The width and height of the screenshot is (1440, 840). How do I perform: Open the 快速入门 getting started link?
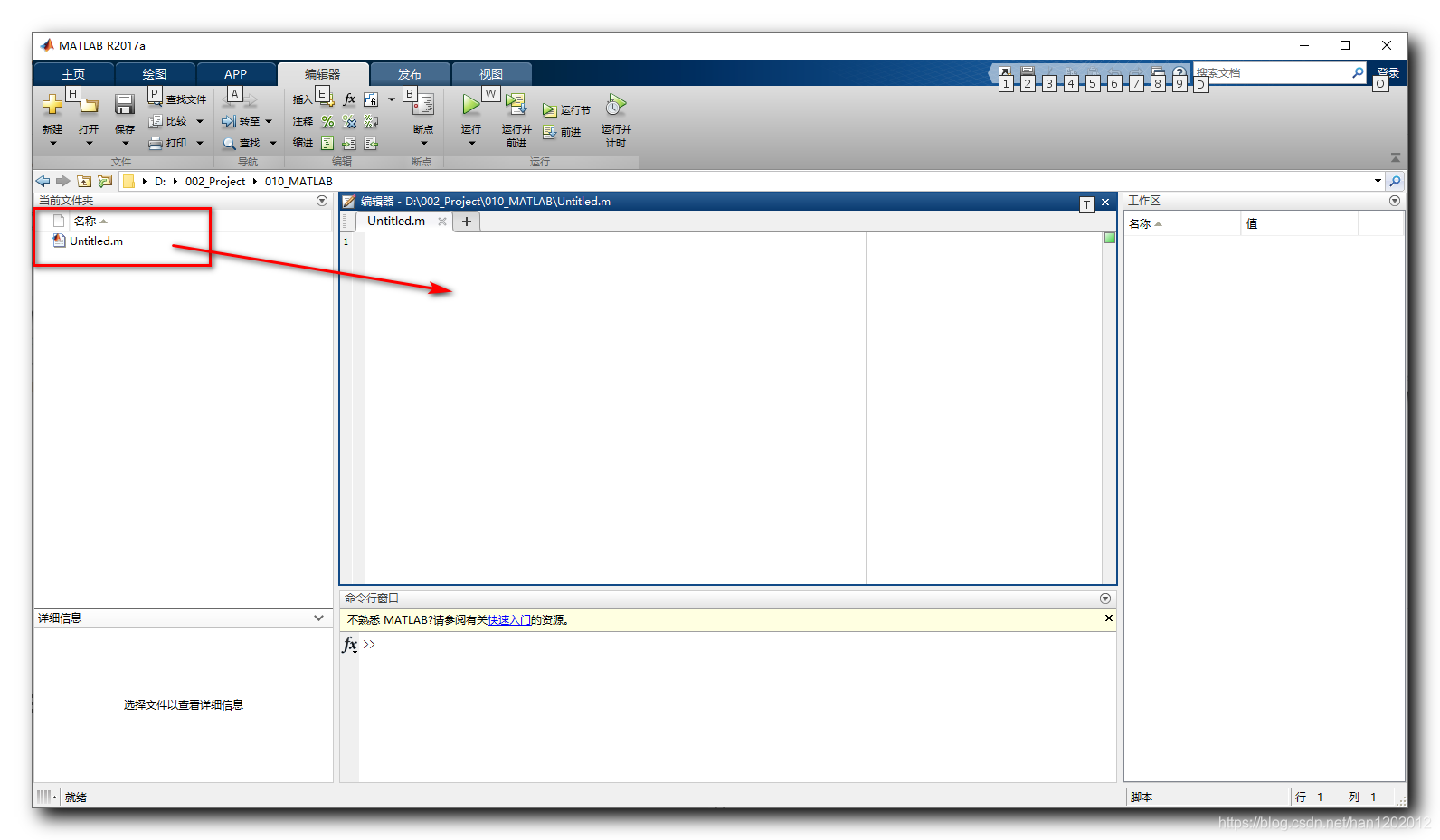(508, 620)
